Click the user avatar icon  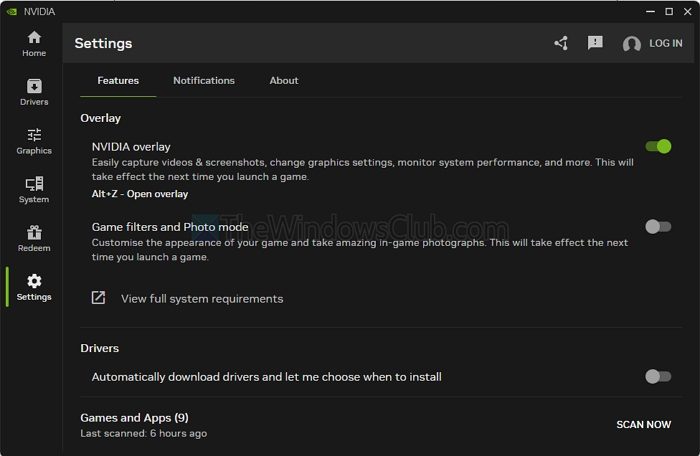pos(631,44)
